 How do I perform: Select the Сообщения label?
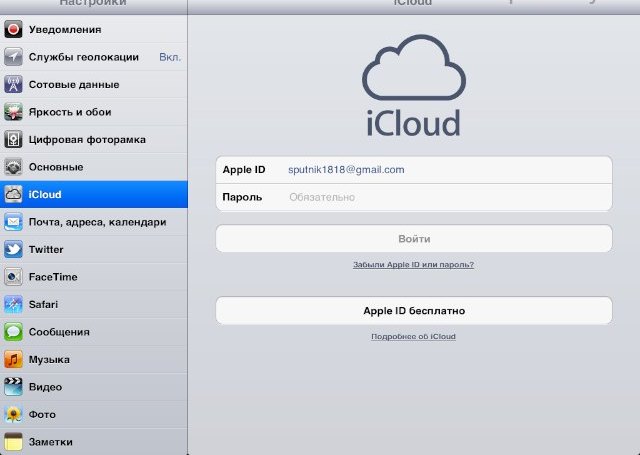(59, 332)
